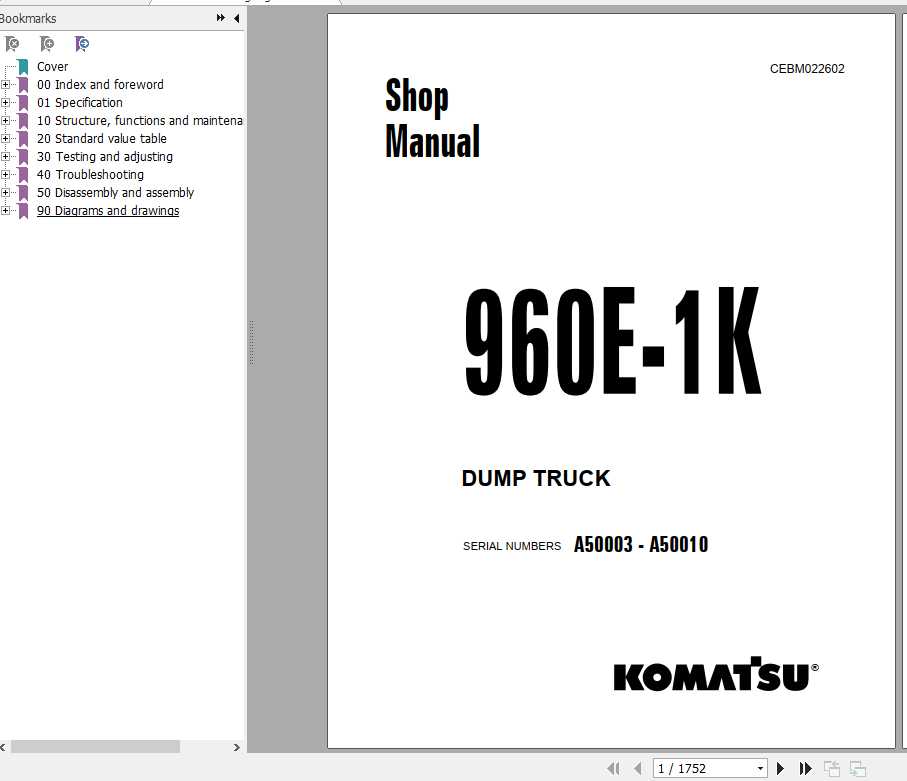Open the 20 Standard value table bookmark
Viewport: 907px width, 781px height.
point(102,138)
